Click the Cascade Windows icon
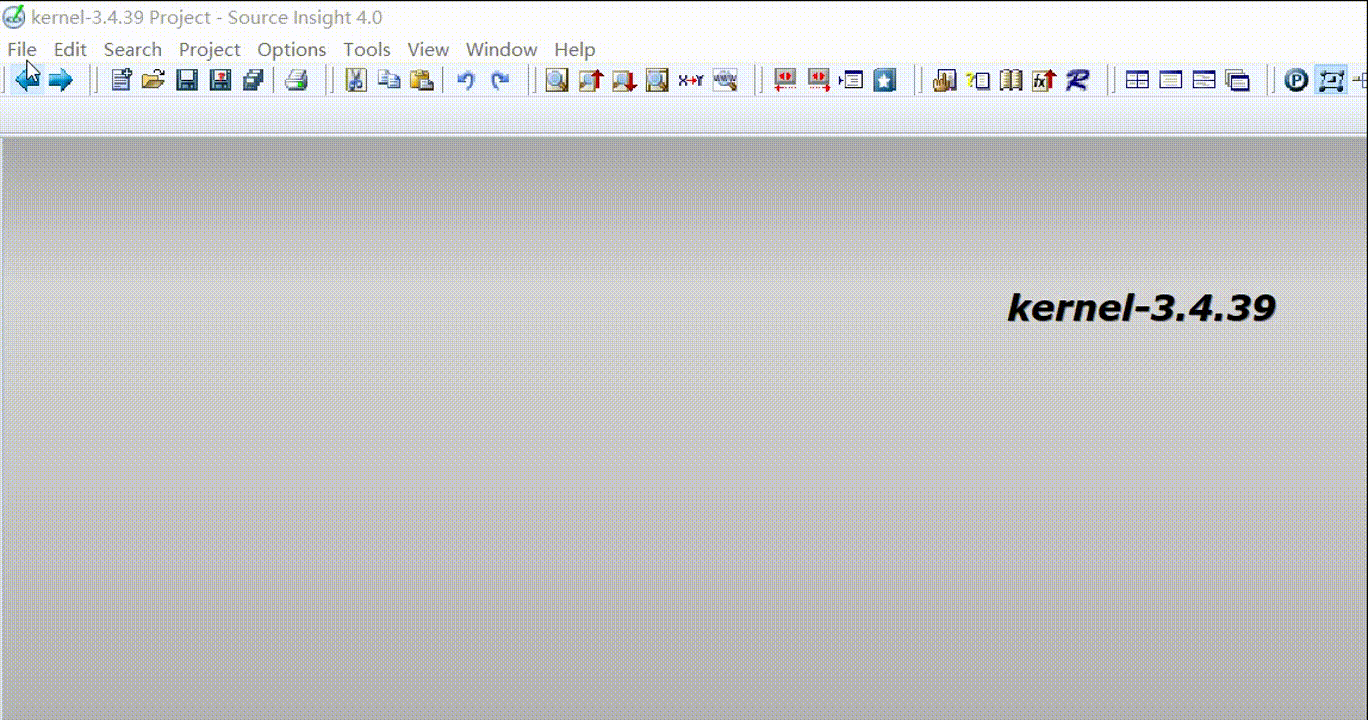Screen dimensions: 1368x720 pos(1238,80)
